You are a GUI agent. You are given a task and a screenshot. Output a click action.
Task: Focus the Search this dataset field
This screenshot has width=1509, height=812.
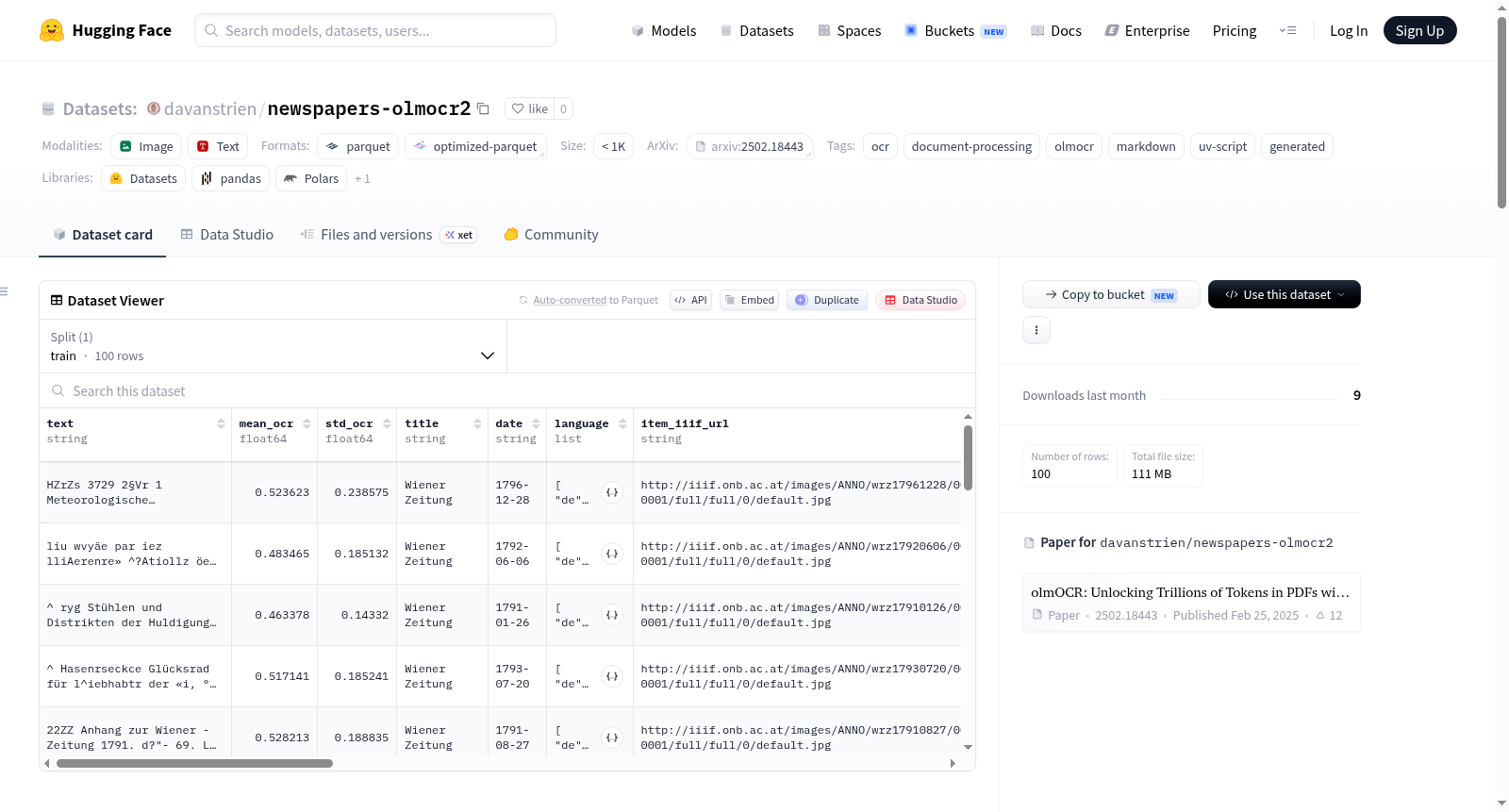(x=507, y=390)
